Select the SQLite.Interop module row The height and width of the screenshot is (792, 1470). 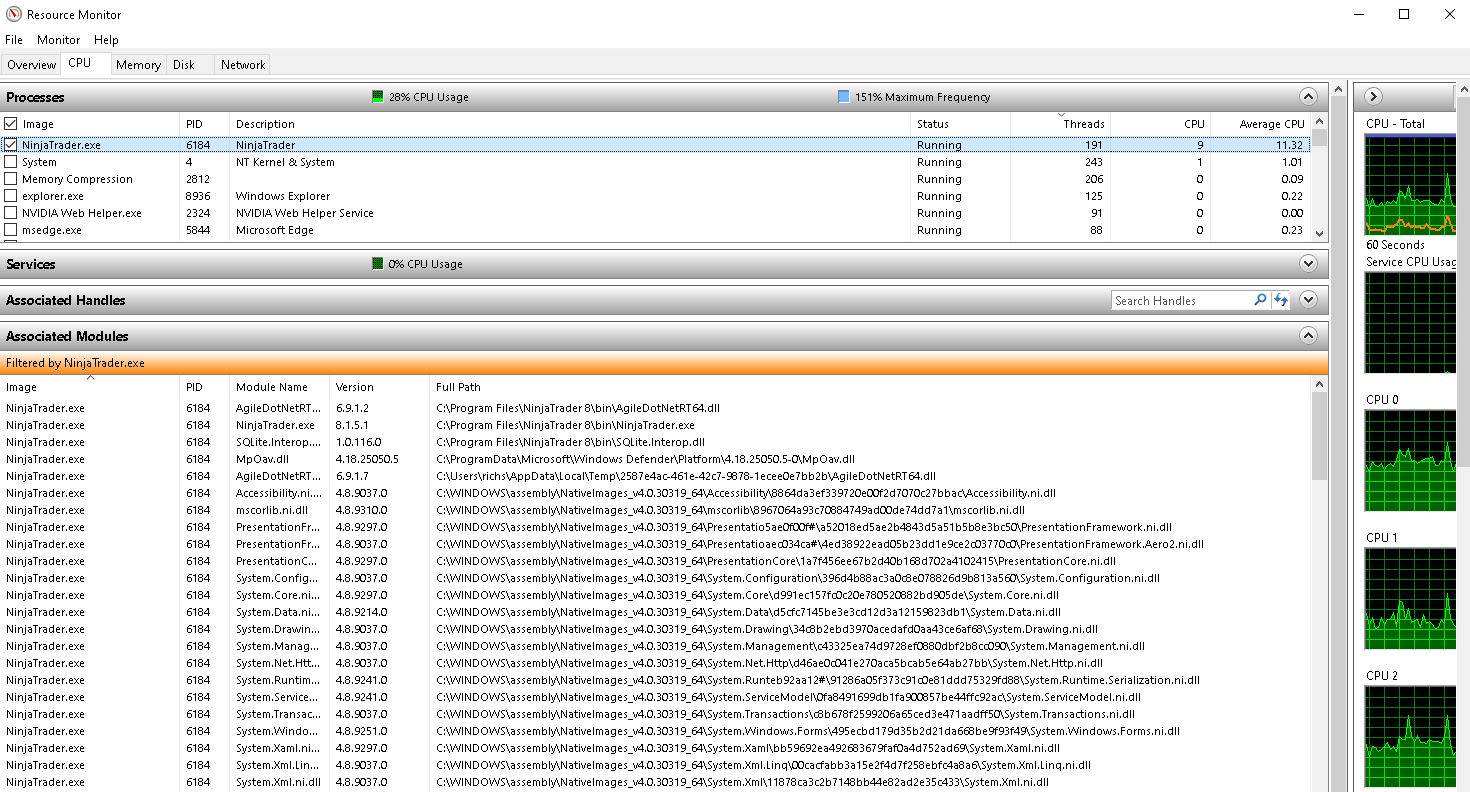[x=655, y=442]
